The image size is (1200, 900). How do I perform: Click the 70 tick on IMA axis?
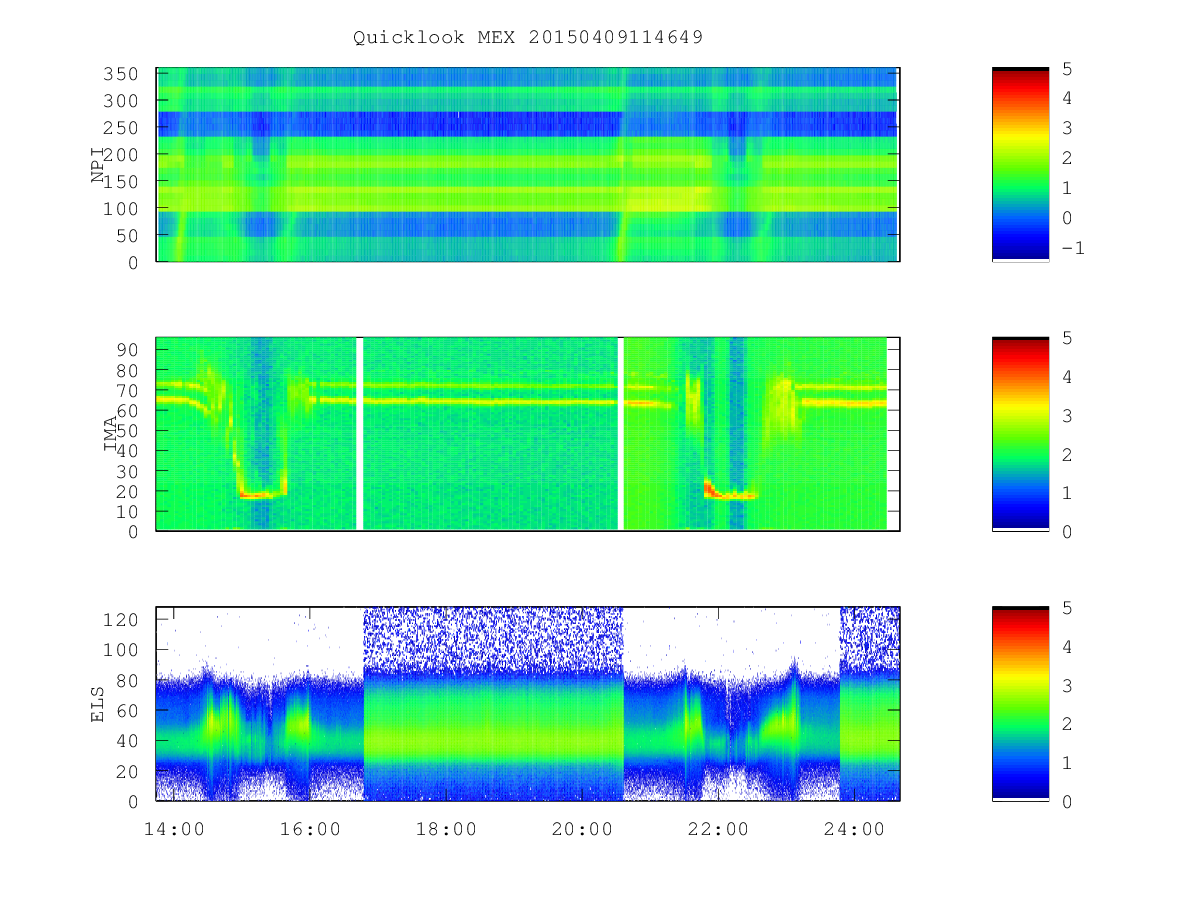coord(128,390)
